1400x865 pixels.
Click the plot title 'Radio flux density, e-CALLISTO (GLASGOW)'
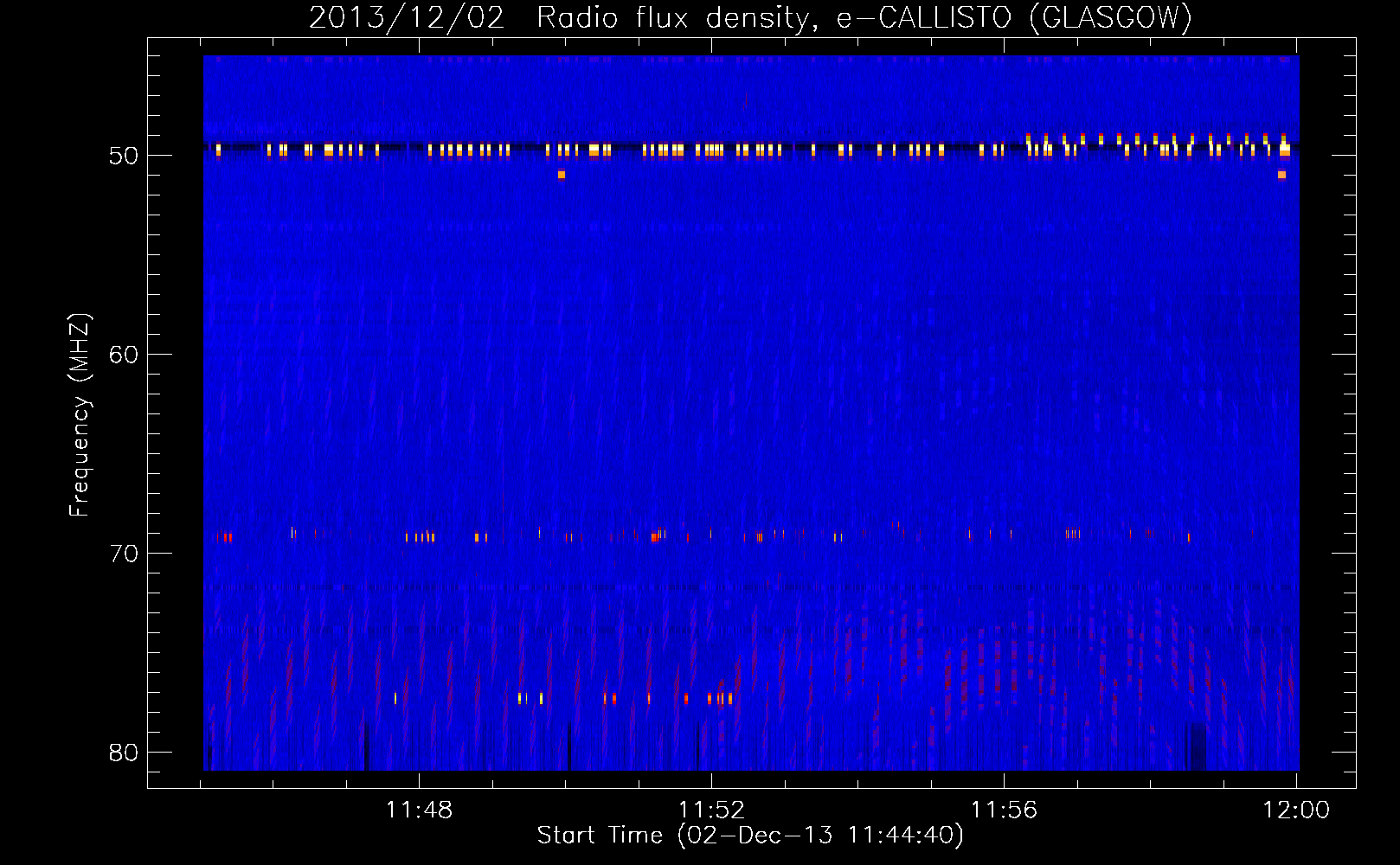tap(864, 17)
